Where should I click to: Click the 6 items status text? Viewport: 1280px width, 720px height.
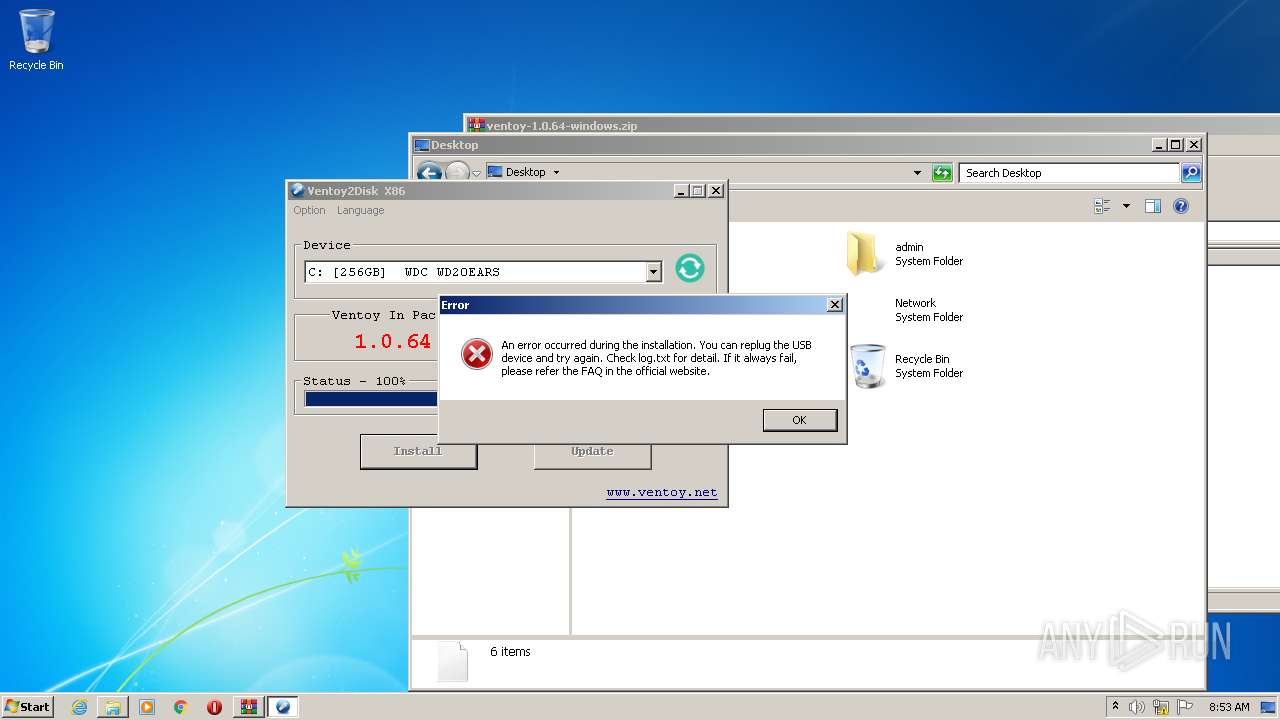coord(510,652)
